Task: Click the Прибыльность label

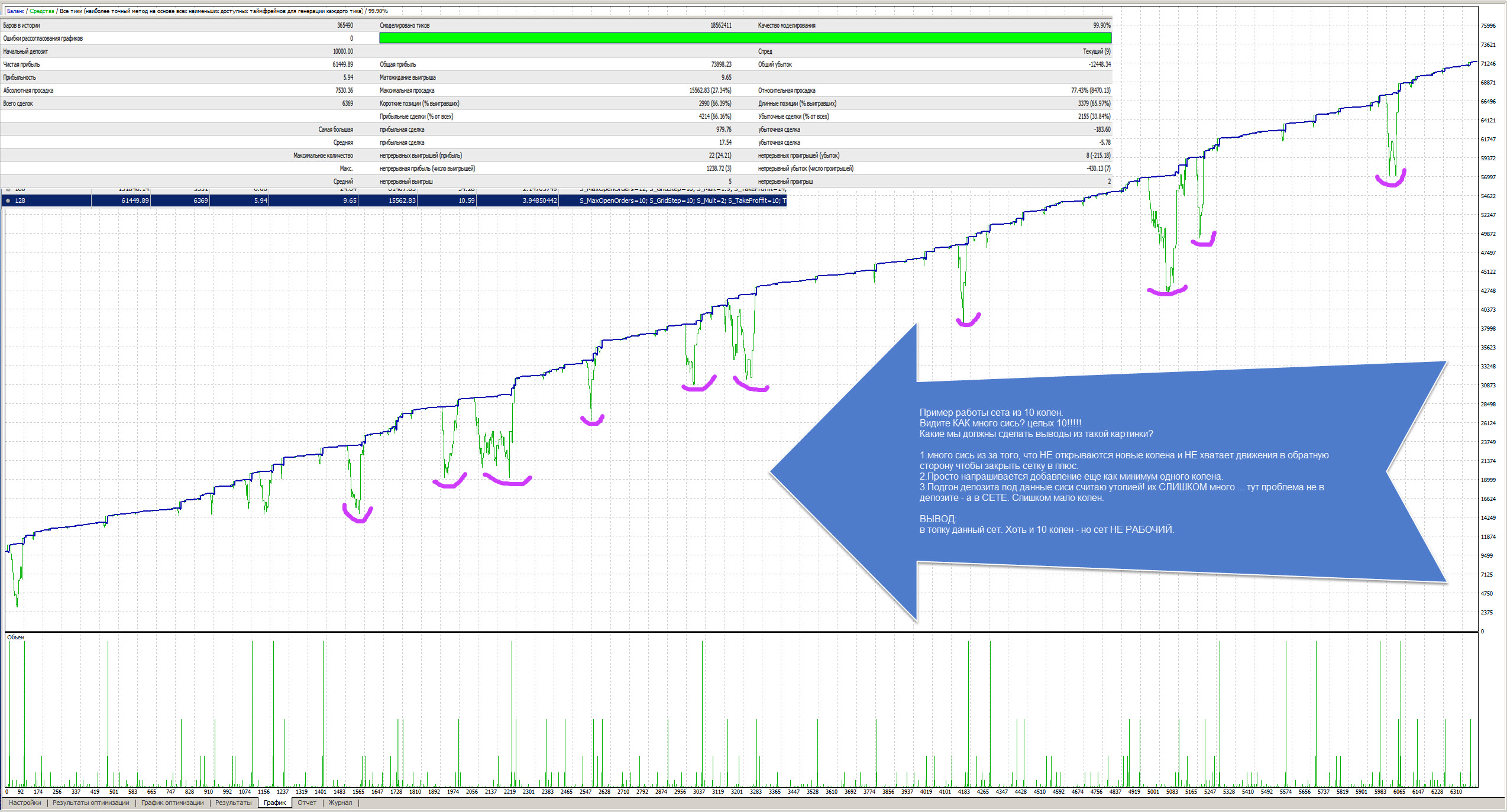Action: [20, 77]
